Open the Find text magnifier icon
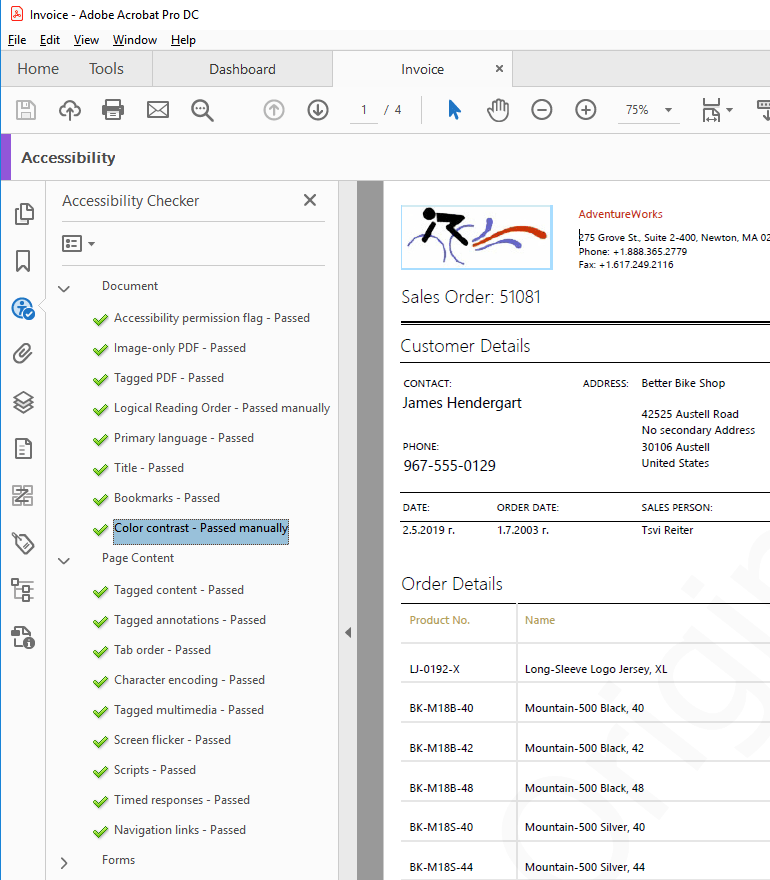Image resolution: width=770 pixels, height=880 pixels. 202,110
